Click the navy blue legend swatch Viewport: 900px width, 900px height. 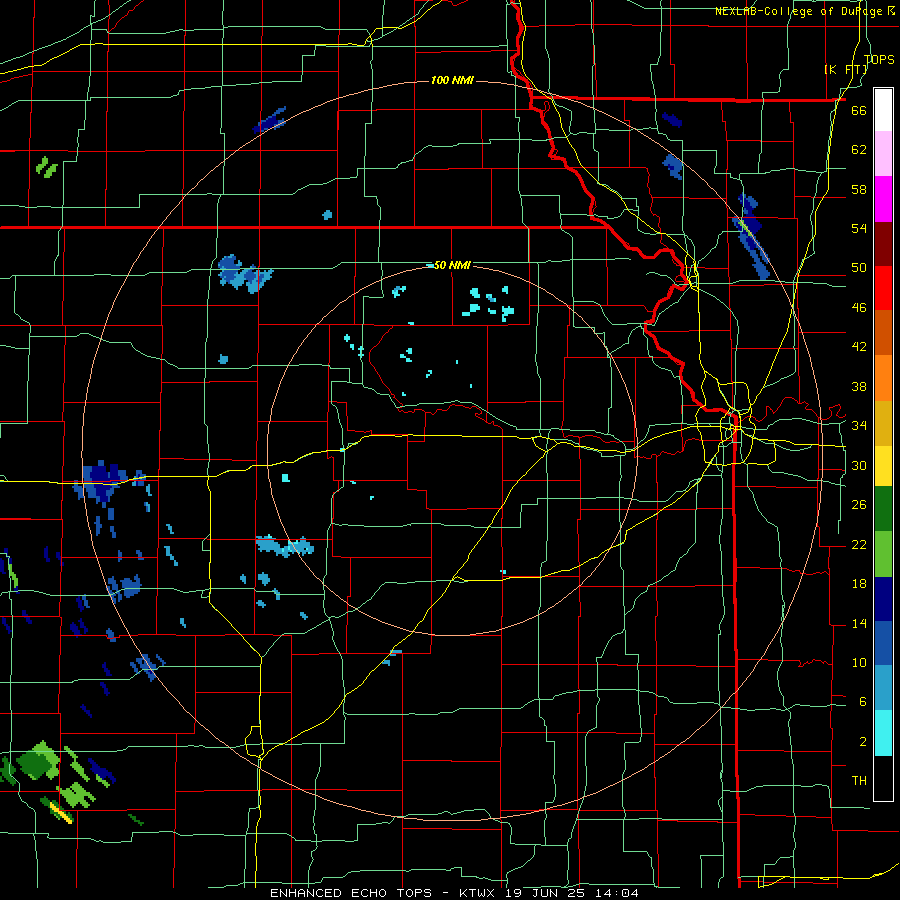tap(883, 599)
